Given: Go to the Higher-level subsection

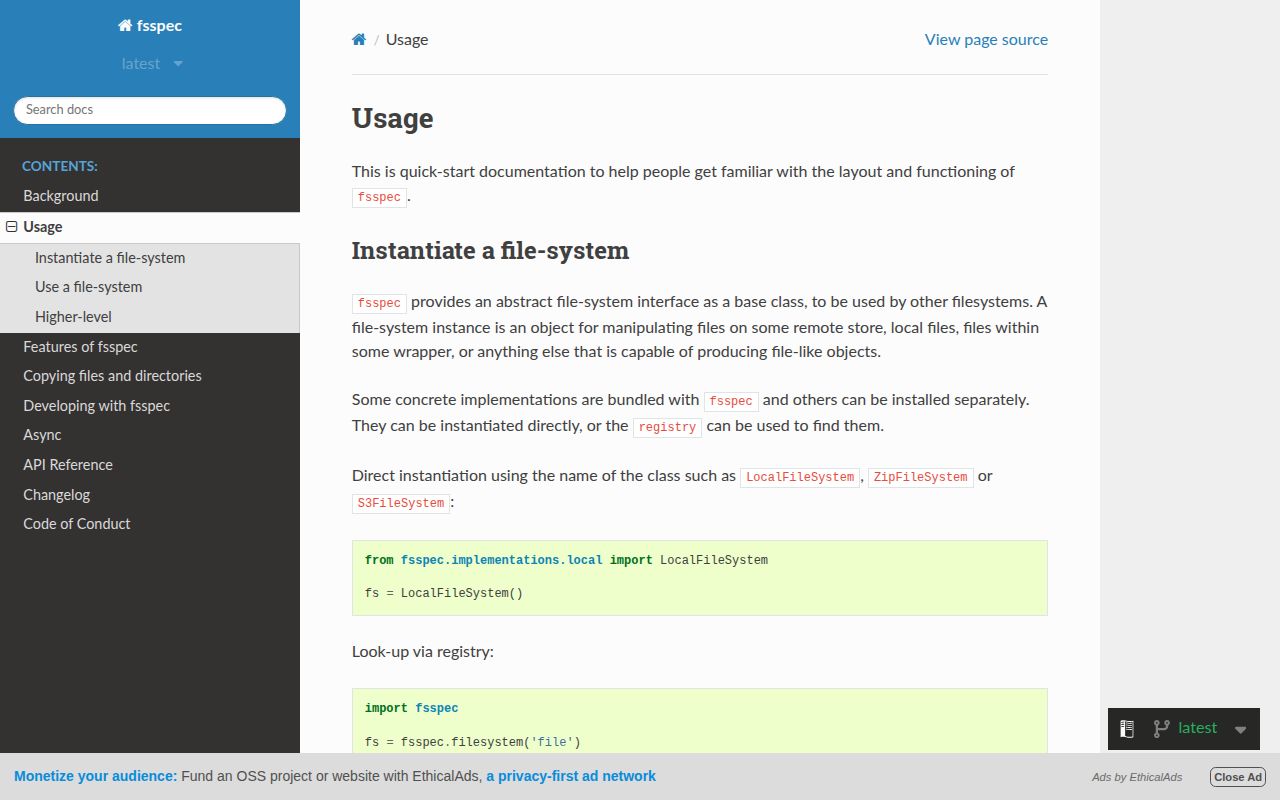Looking at the screenshot, I should click(150, 317).
